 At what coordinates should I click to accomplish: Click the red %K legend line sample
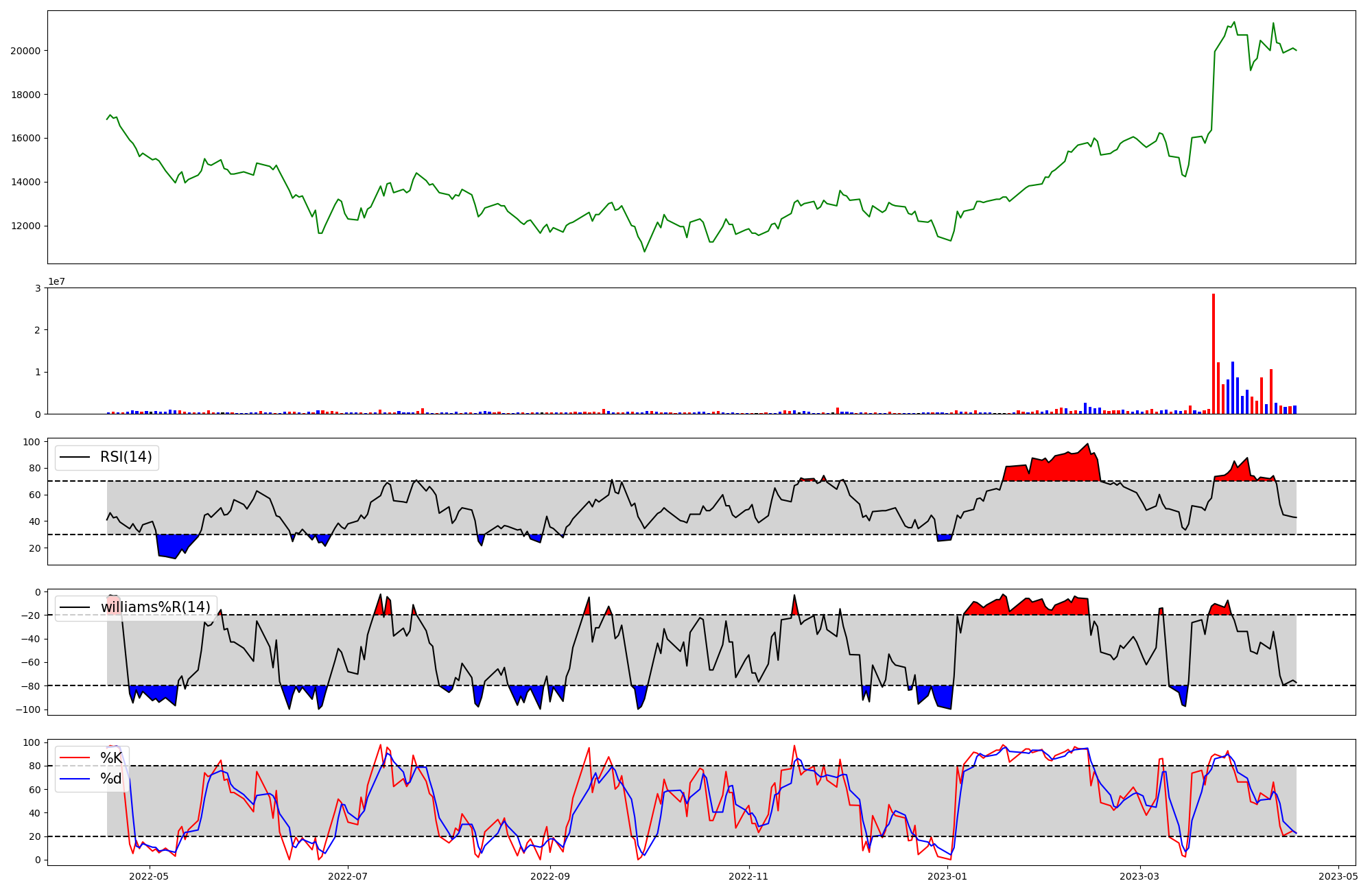(75, 758)
